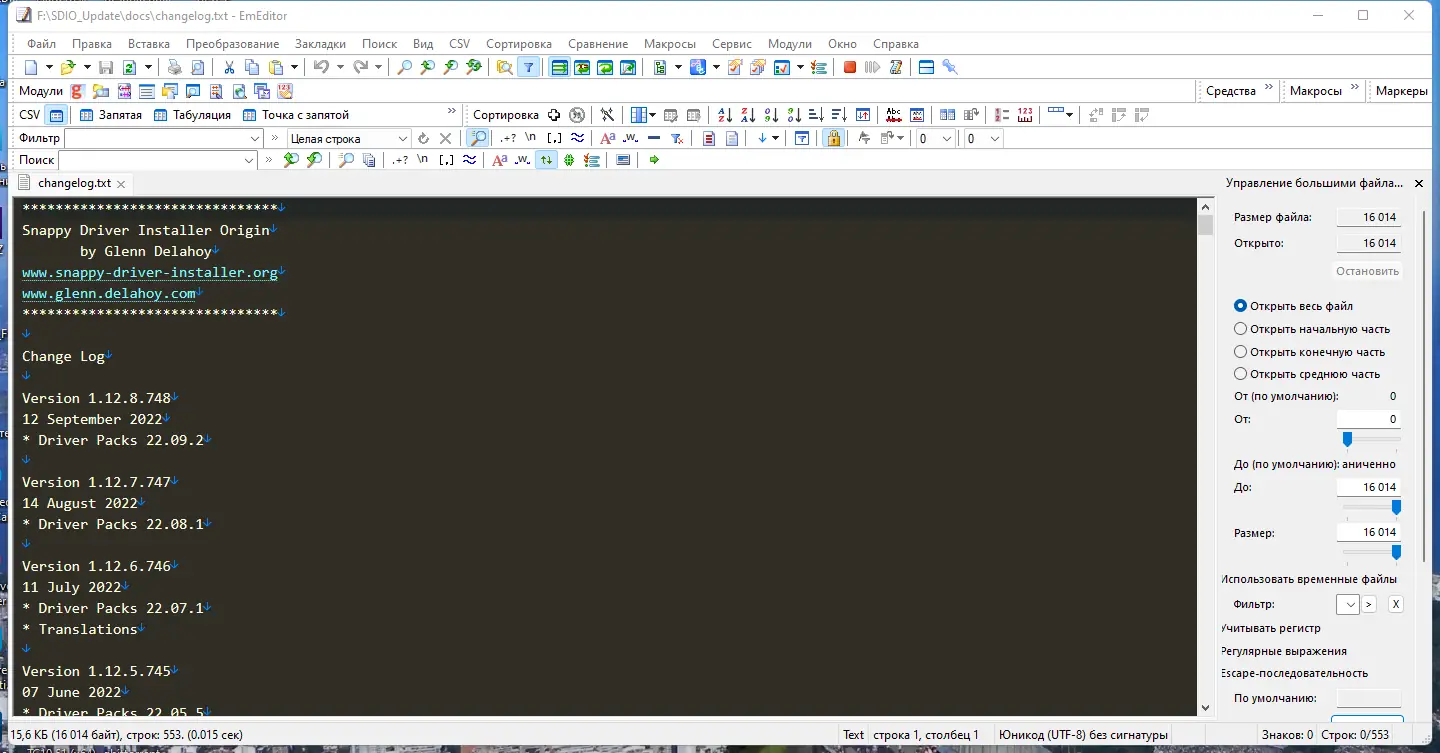Viewport: 1440px width, 753px height.
Task: Click the red G plugin icon in Модули bar
Action: pyautogui.click(x=77, y=91)
